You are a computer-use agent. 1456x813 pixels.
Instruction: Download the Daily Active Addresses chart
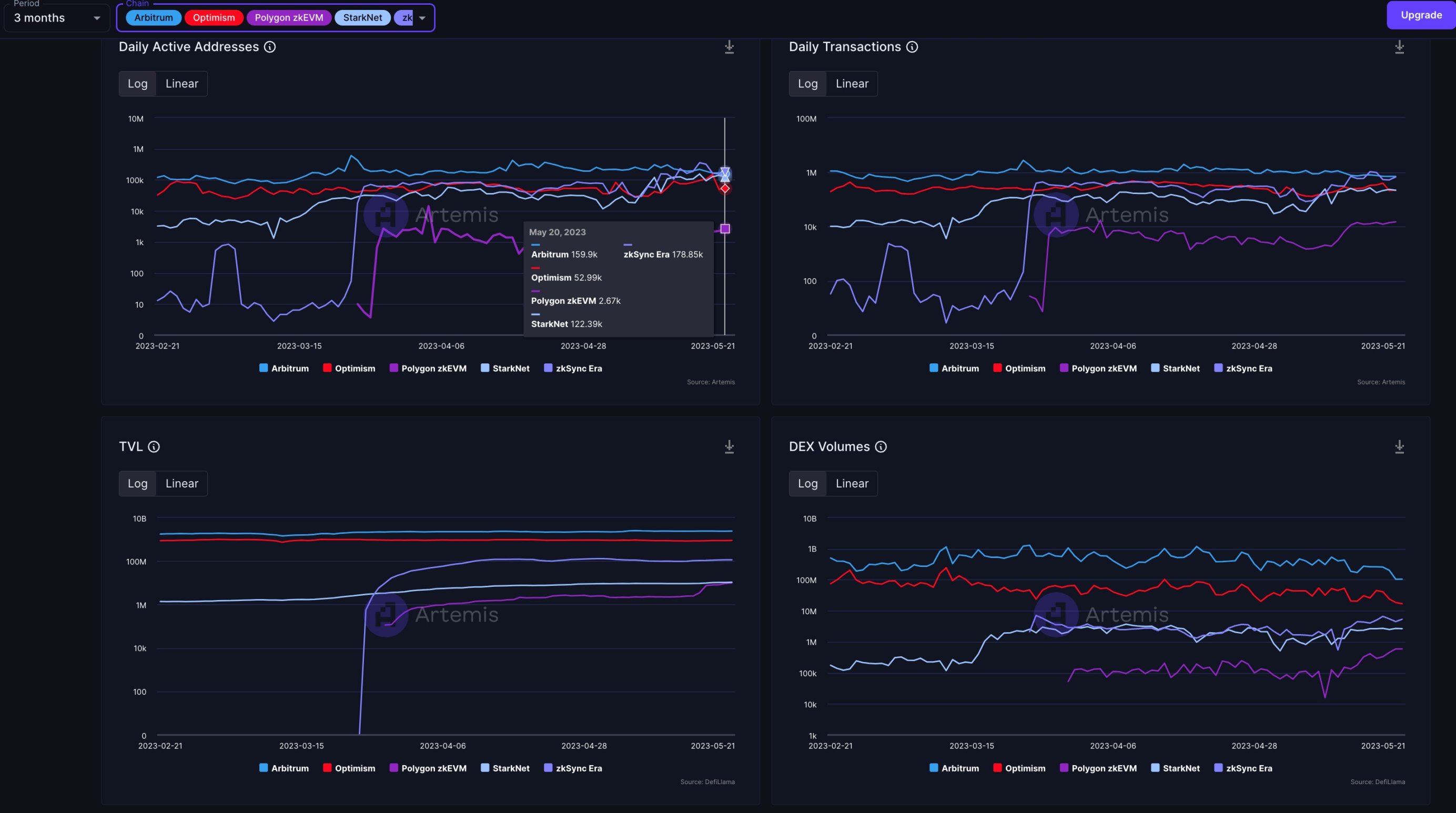click(x=729, y=47)
